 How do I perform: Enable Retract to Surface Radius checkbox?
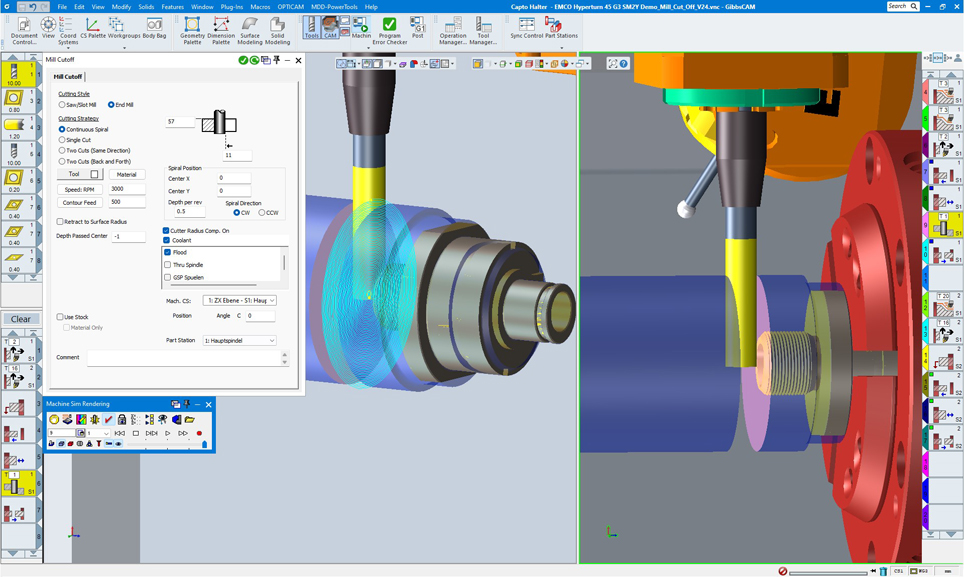click(x=61, y=222)
